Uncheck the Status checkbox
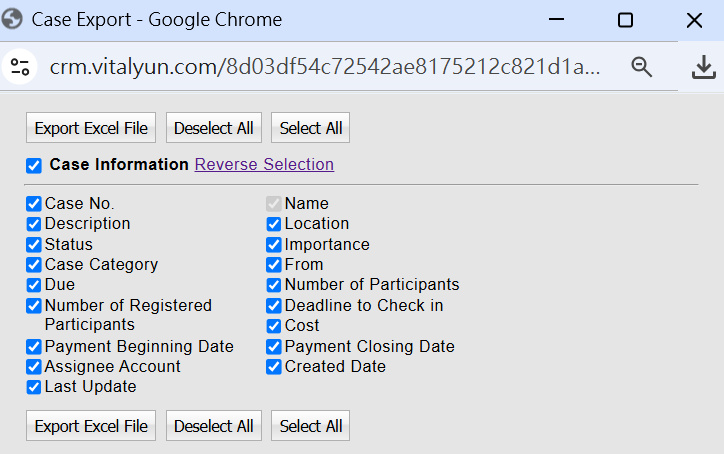 pos(34,244)
